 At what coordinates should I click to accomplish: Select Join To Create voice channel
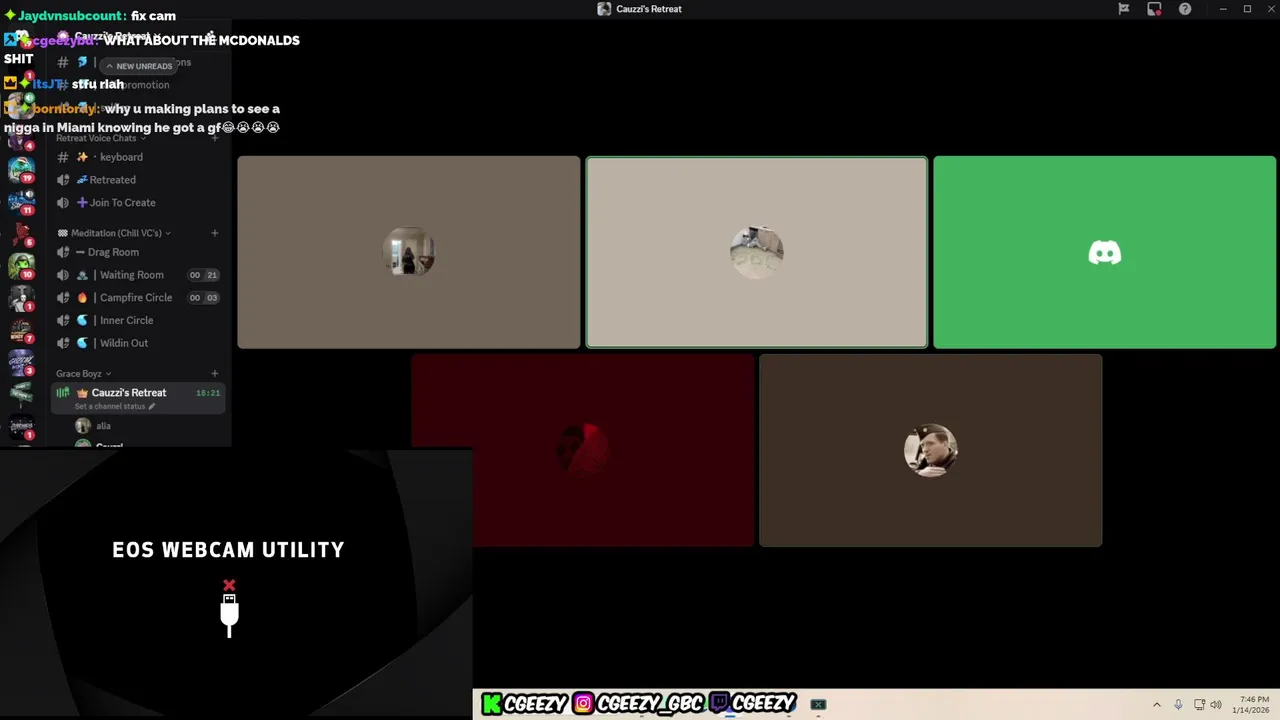[138, 203]
